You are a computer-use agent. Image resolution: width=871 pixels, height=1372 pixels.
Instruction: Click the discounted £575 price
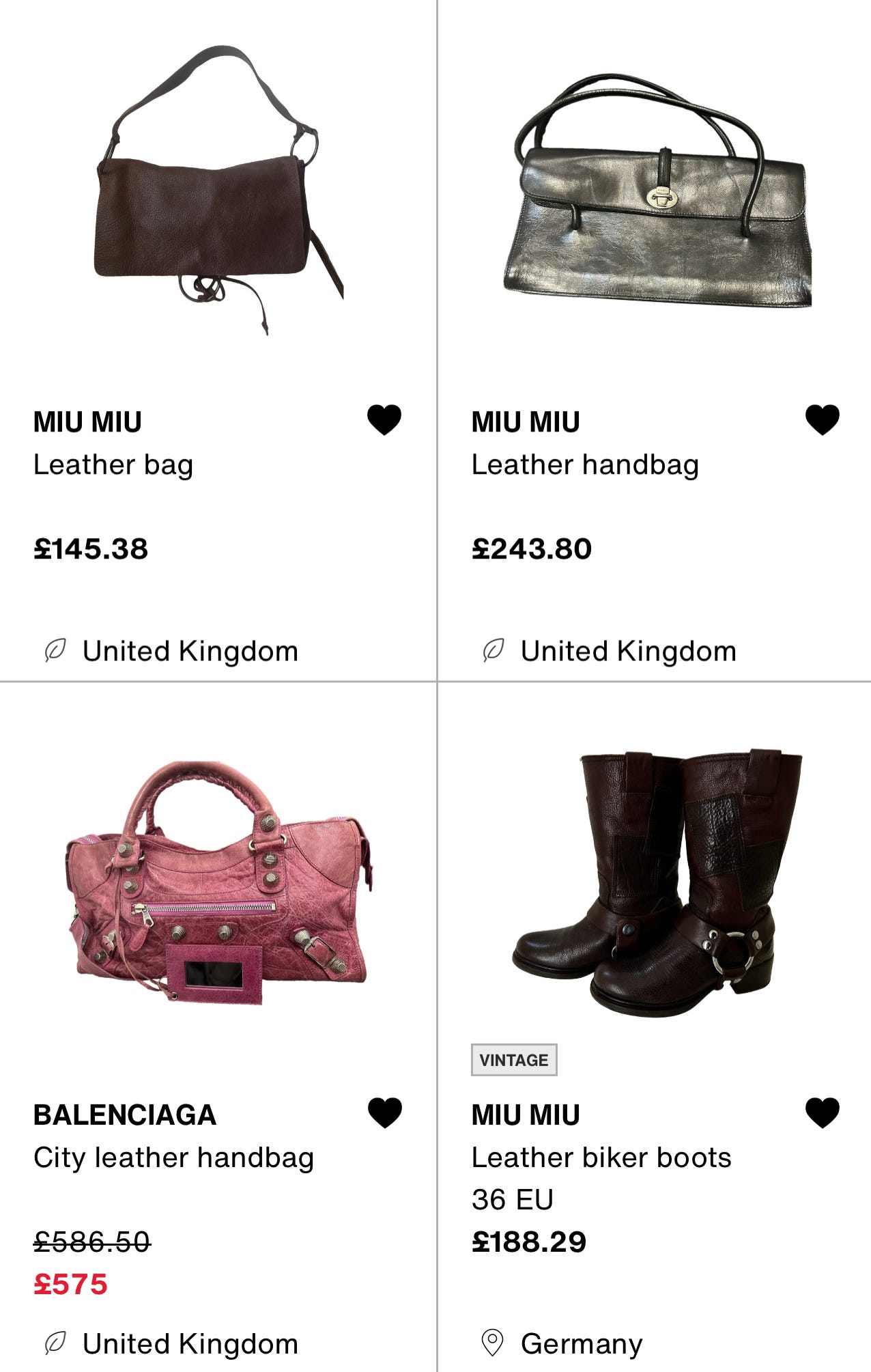71,1285
